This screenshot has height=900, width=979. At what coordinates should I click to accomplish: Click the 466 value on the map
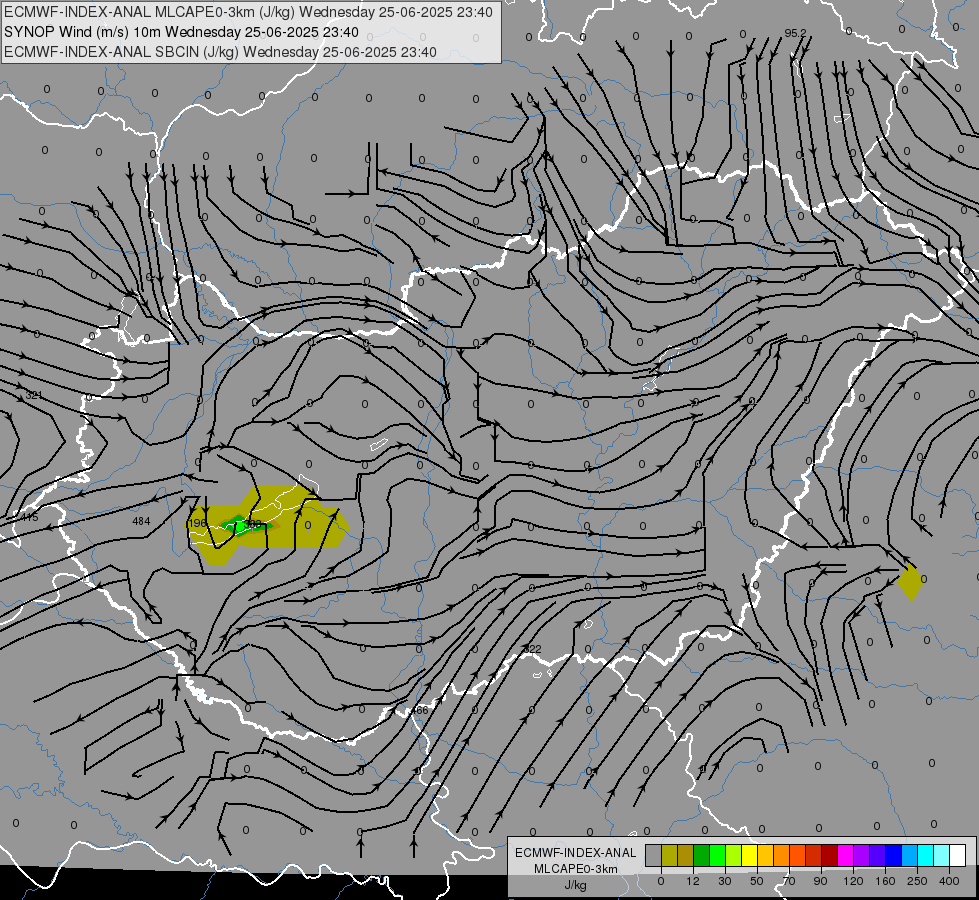tap(420, 710)
